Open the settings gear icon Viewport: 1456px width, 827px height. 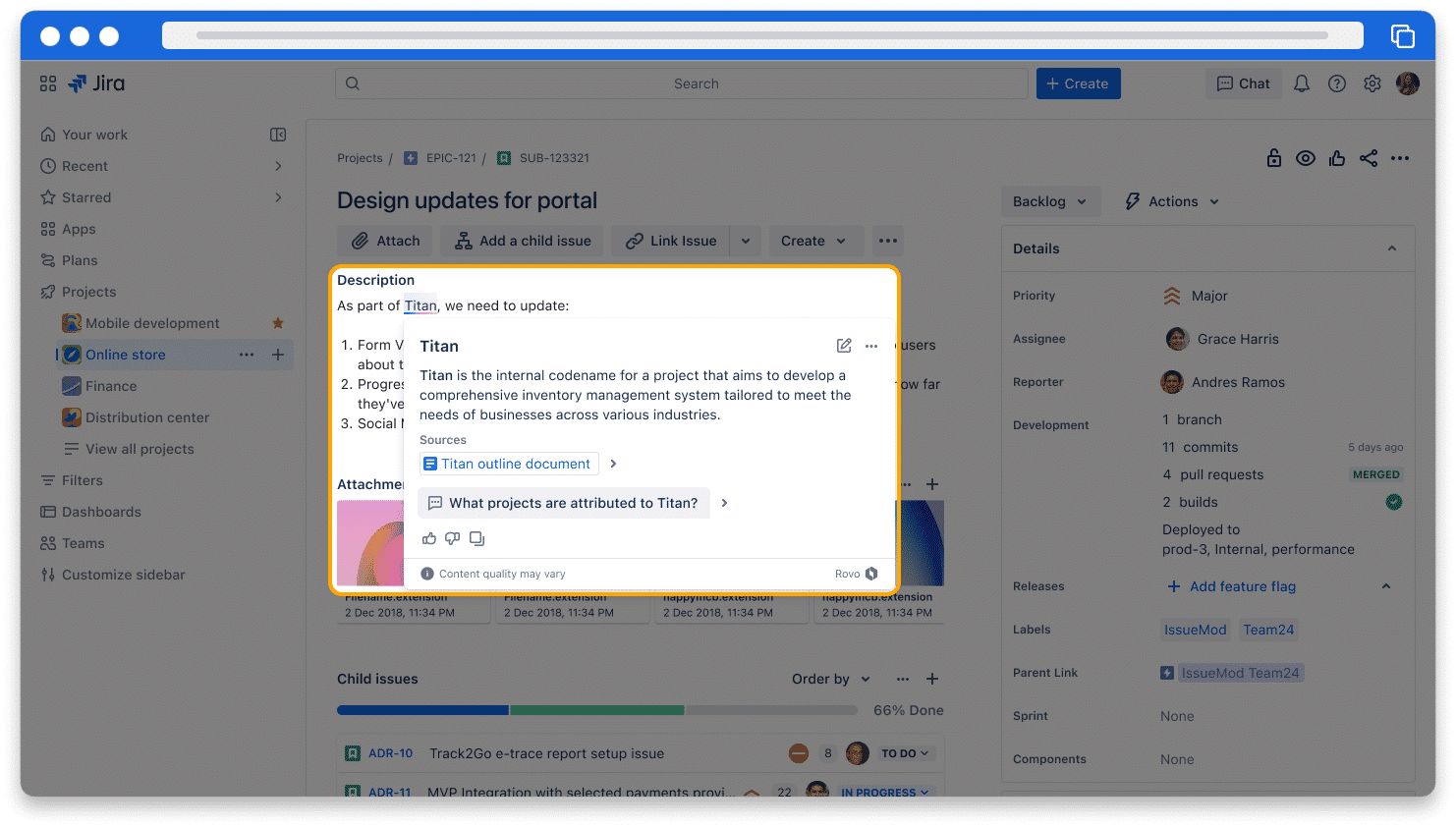coord(1372,83)
